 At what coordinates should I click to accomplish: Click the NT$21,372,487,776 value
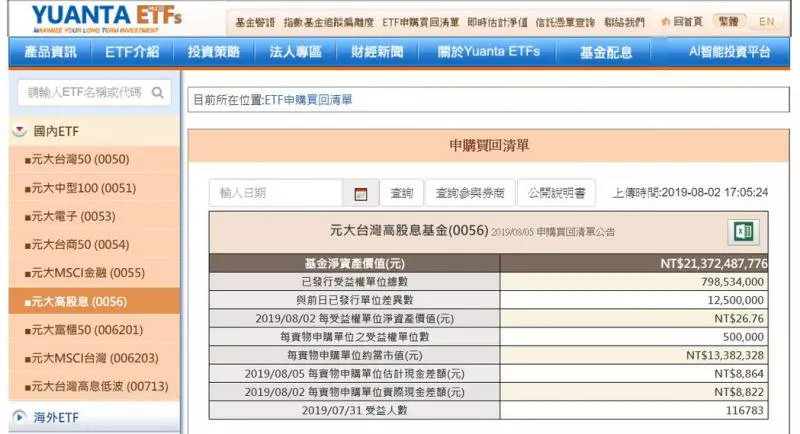pyautogui.click(x=713, y=264)
